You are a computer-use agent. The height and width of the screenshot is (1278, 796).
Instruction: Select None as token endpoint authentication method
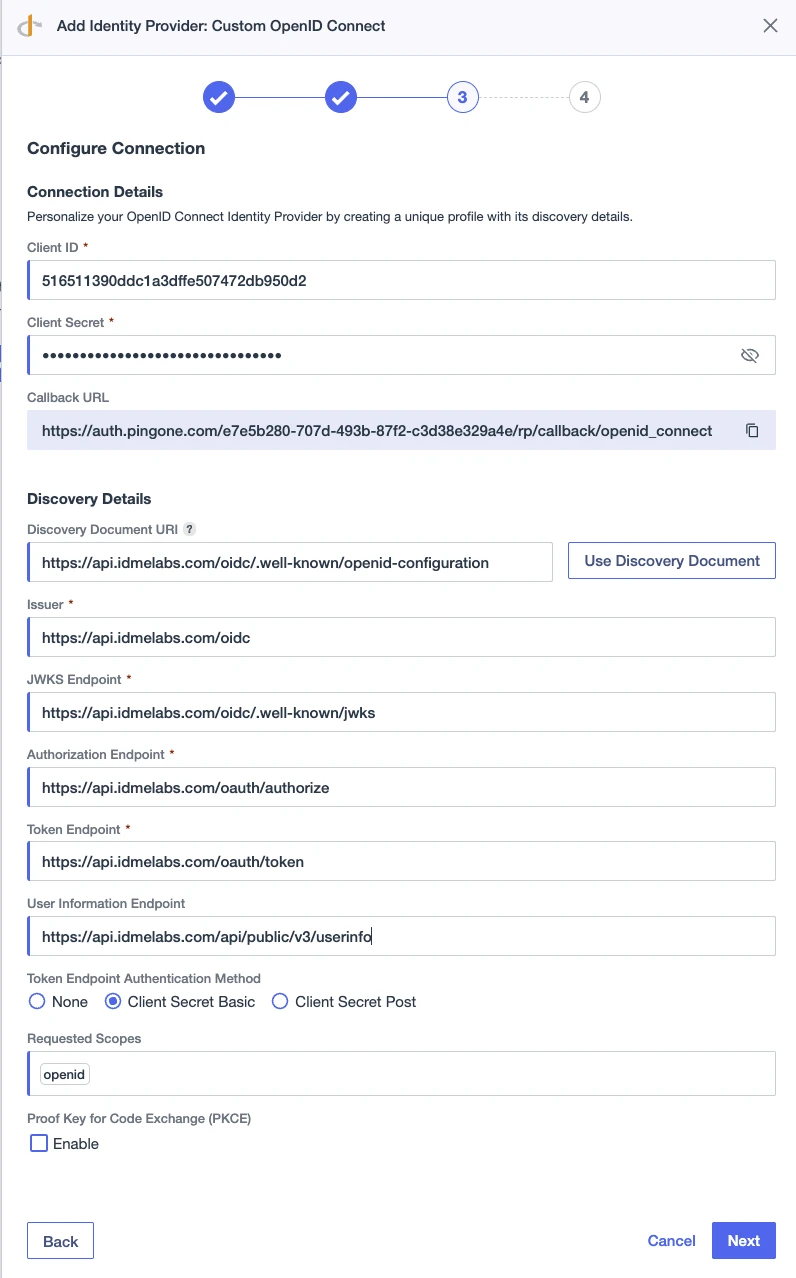[x=36, y=1001]
